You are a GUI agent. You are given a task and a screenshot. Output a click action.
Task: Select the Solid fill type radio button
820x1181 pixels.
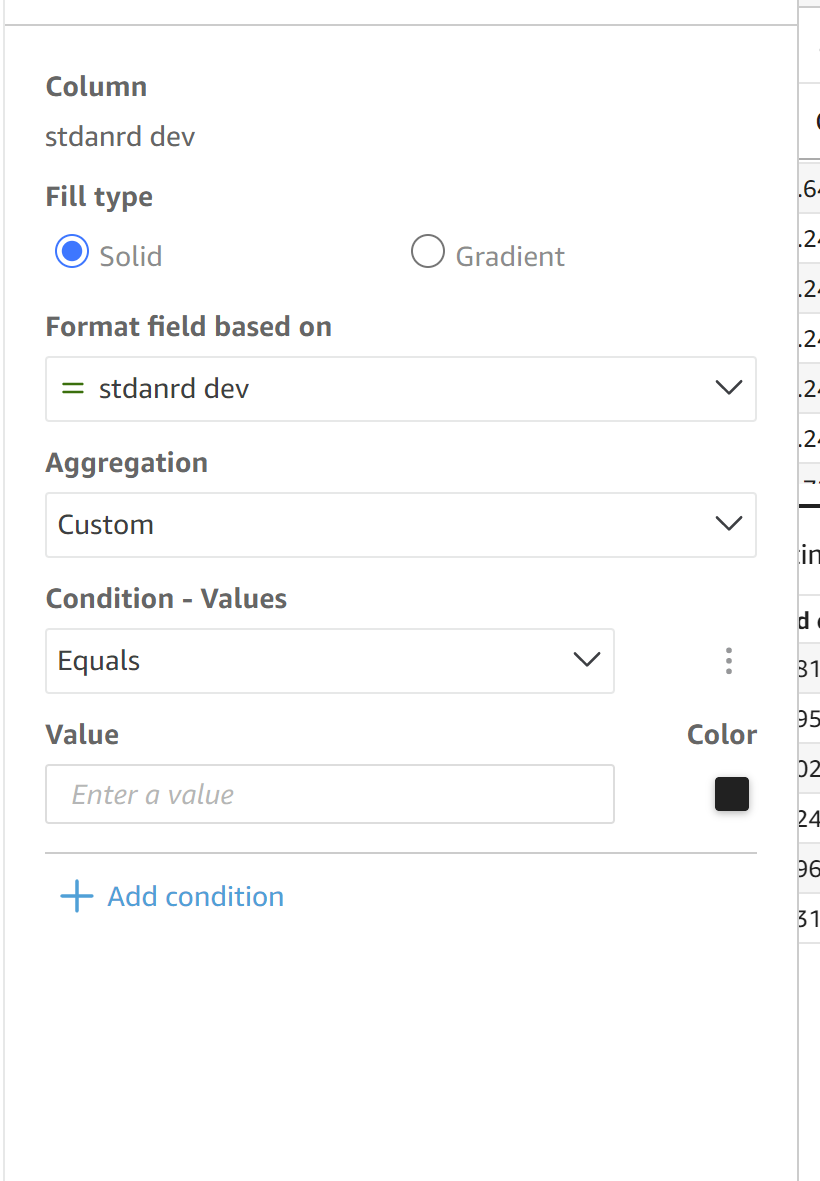(x=72, y=252)
